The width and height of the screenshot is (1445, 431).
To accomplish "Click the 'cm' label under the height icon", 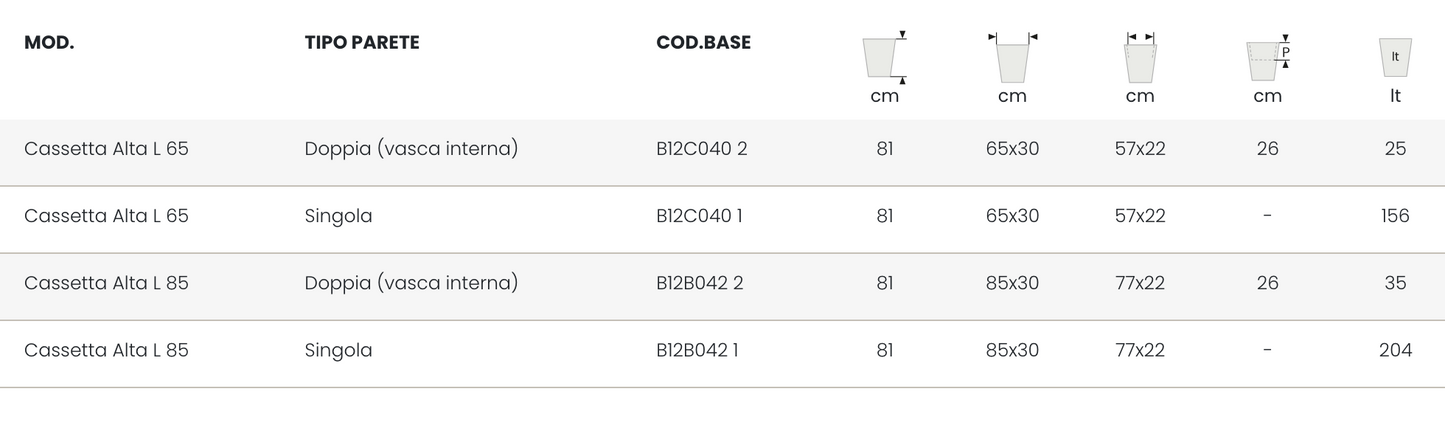I will [885, 96].
